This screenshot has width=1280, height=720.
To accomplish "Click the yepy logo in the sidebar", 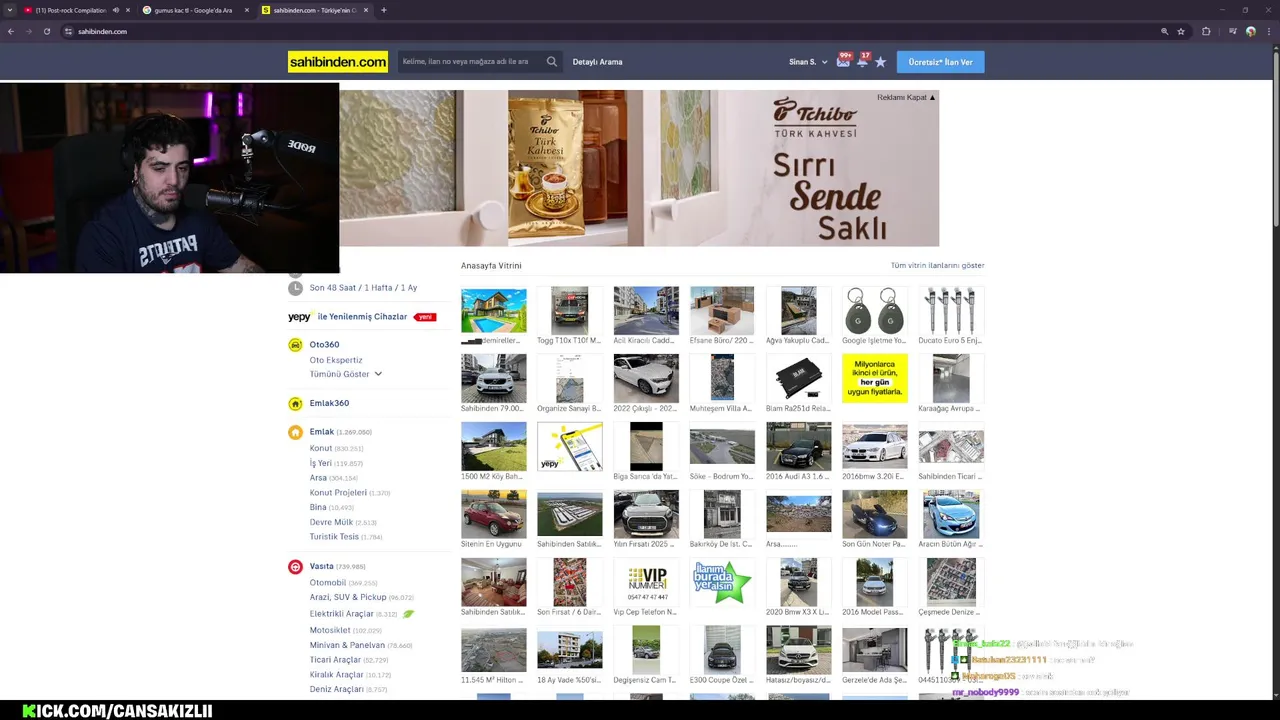I will 299,317.
